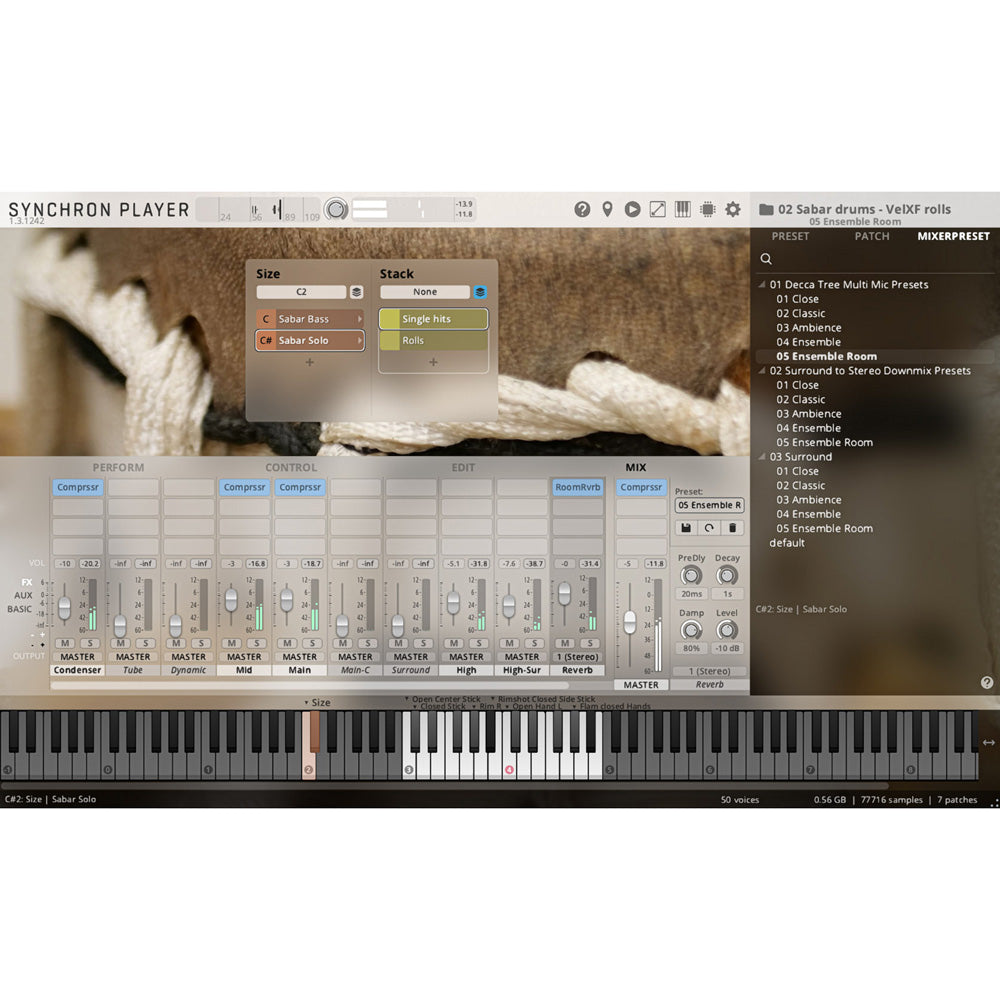
Task: Mute the Reverb channel
Action: tap(564, 643)
